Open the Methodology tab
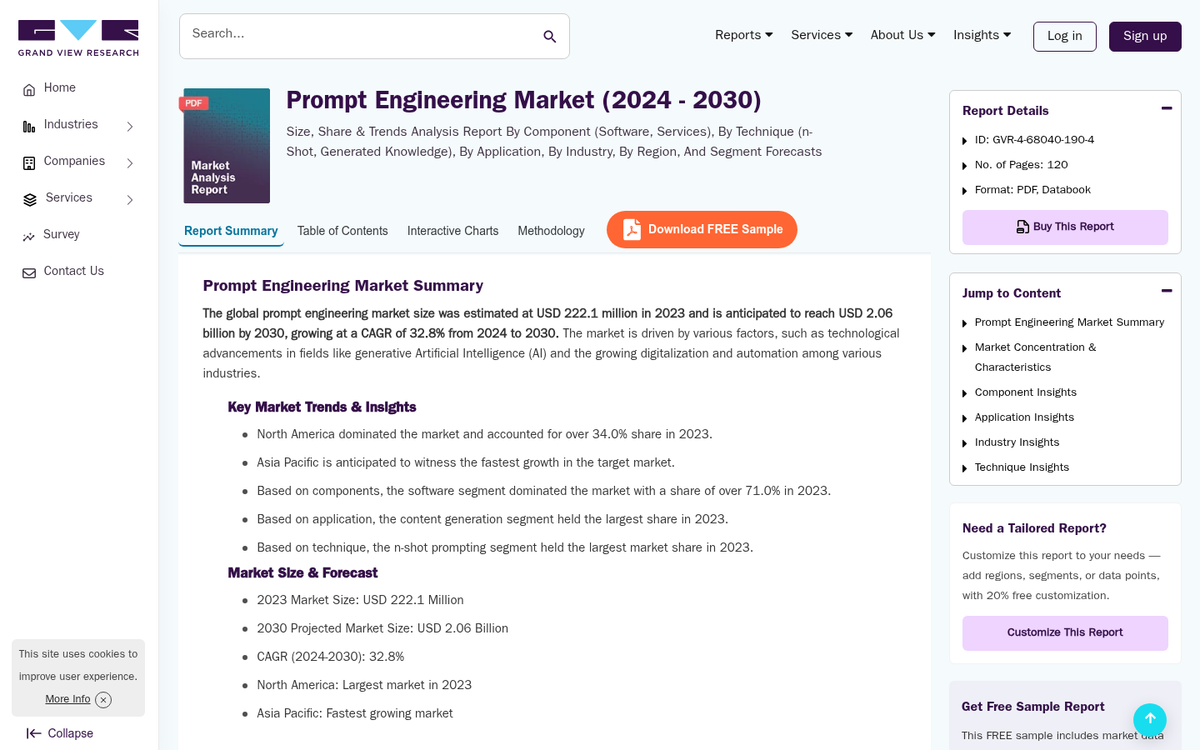The image size is (1200, 750). click(551, 231)
